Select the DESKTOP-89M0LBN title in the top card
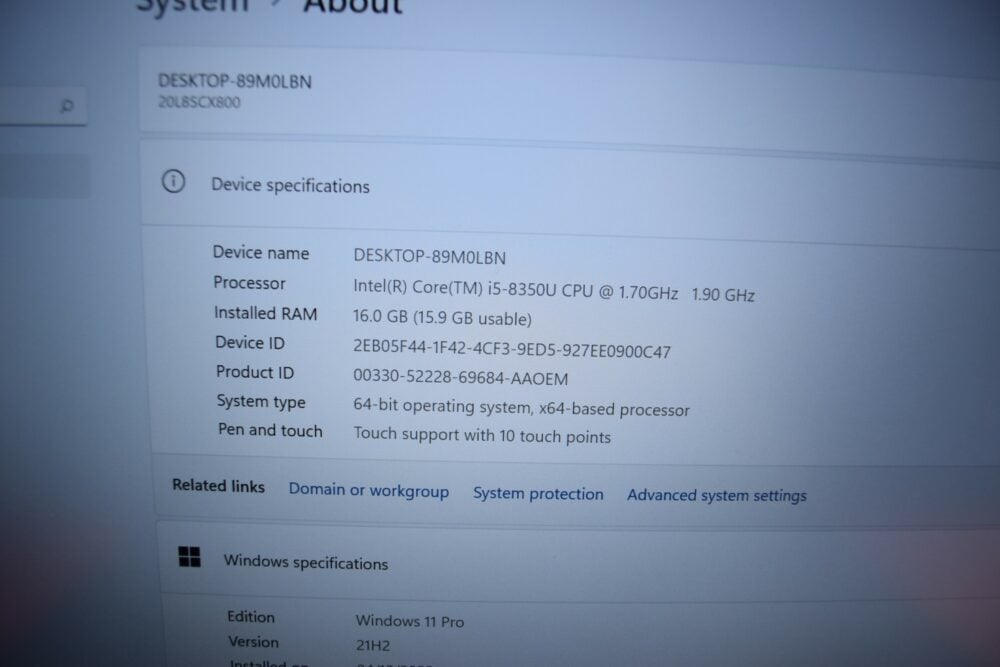This screenshot has width=1000, height=667. (235, 81)
